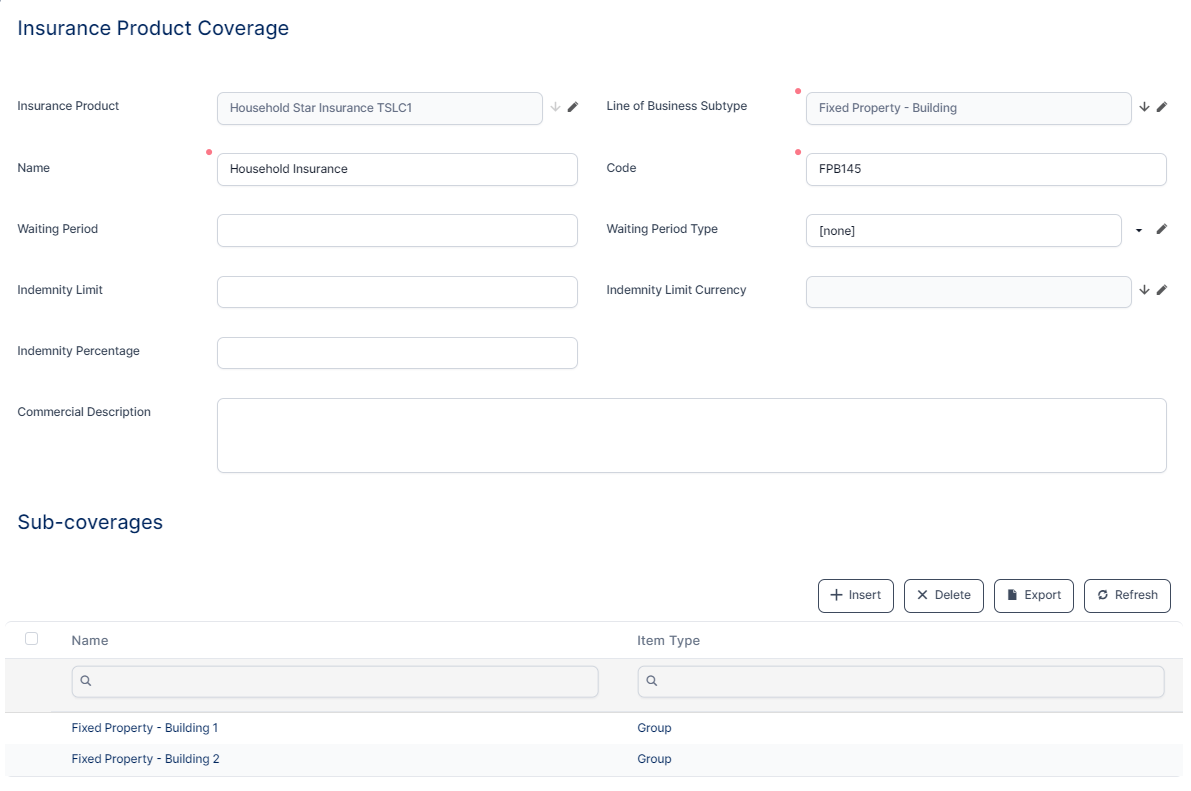This screenshot has width=1191, height=791.
Task: Sort by the Name column header
Action: [x=90, y=640]
